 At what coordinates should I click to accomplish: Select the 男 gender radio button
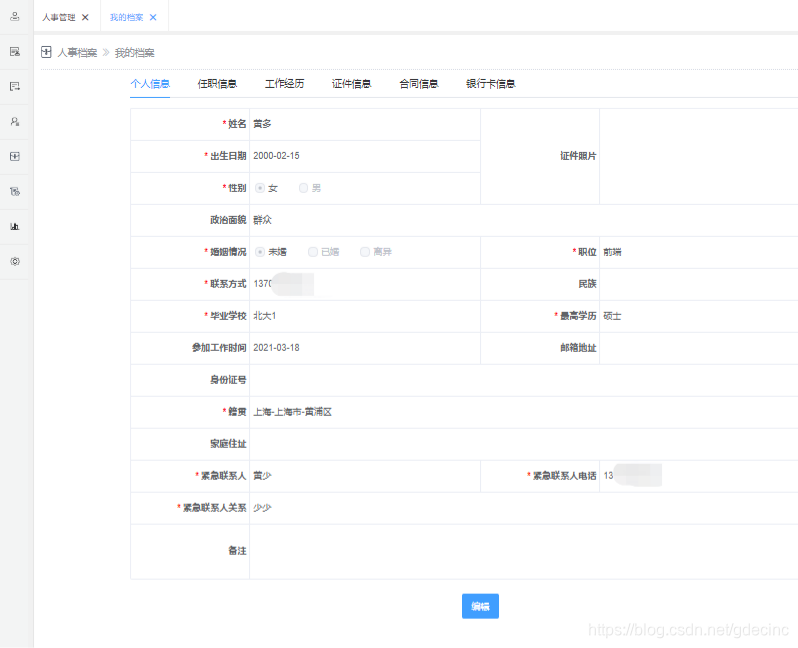pyautogui.click(x=303, y=188)
